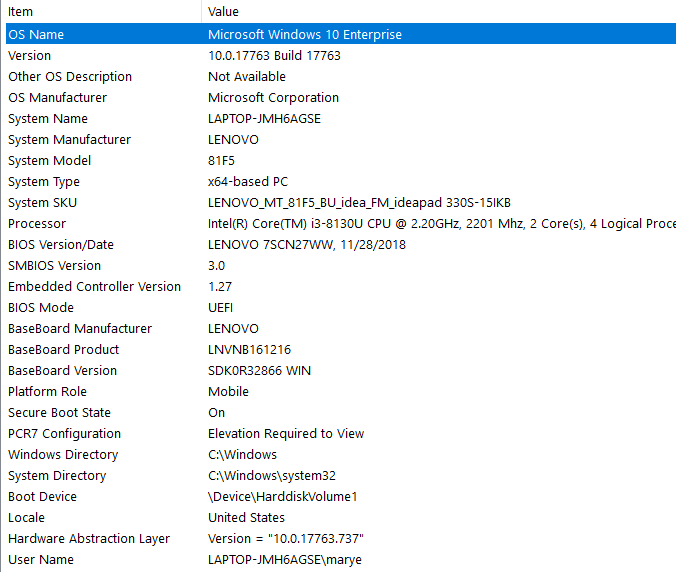Click the value Microsoft Corporation
This screenshot has height=572, width=676.
pyautogui.click(x=273, y=98)
